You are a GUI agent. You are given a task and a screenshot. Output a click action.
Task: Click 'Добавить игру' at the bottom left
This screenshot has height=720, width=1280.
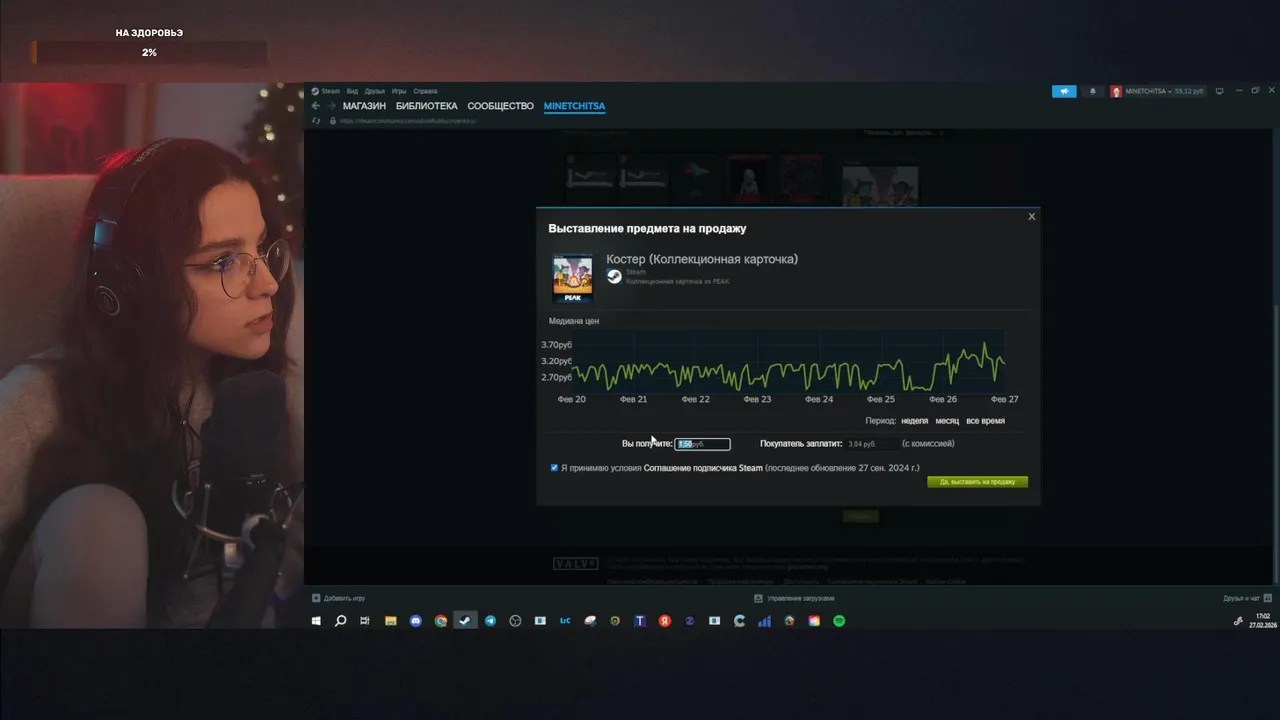(338, 598)
